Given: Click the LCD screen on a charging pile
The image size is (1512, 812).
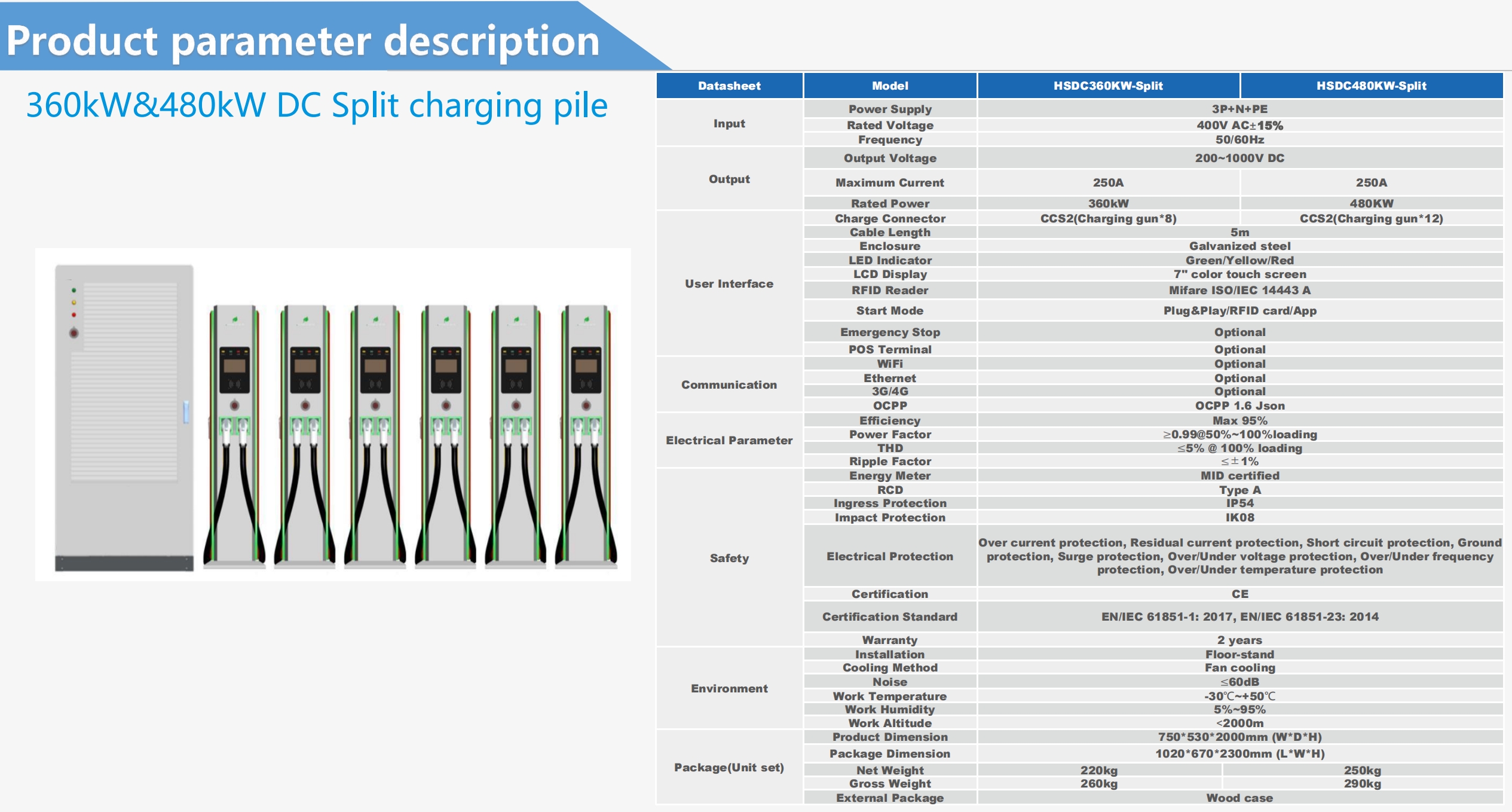Looking at the screenshot, I should (235, 366).
